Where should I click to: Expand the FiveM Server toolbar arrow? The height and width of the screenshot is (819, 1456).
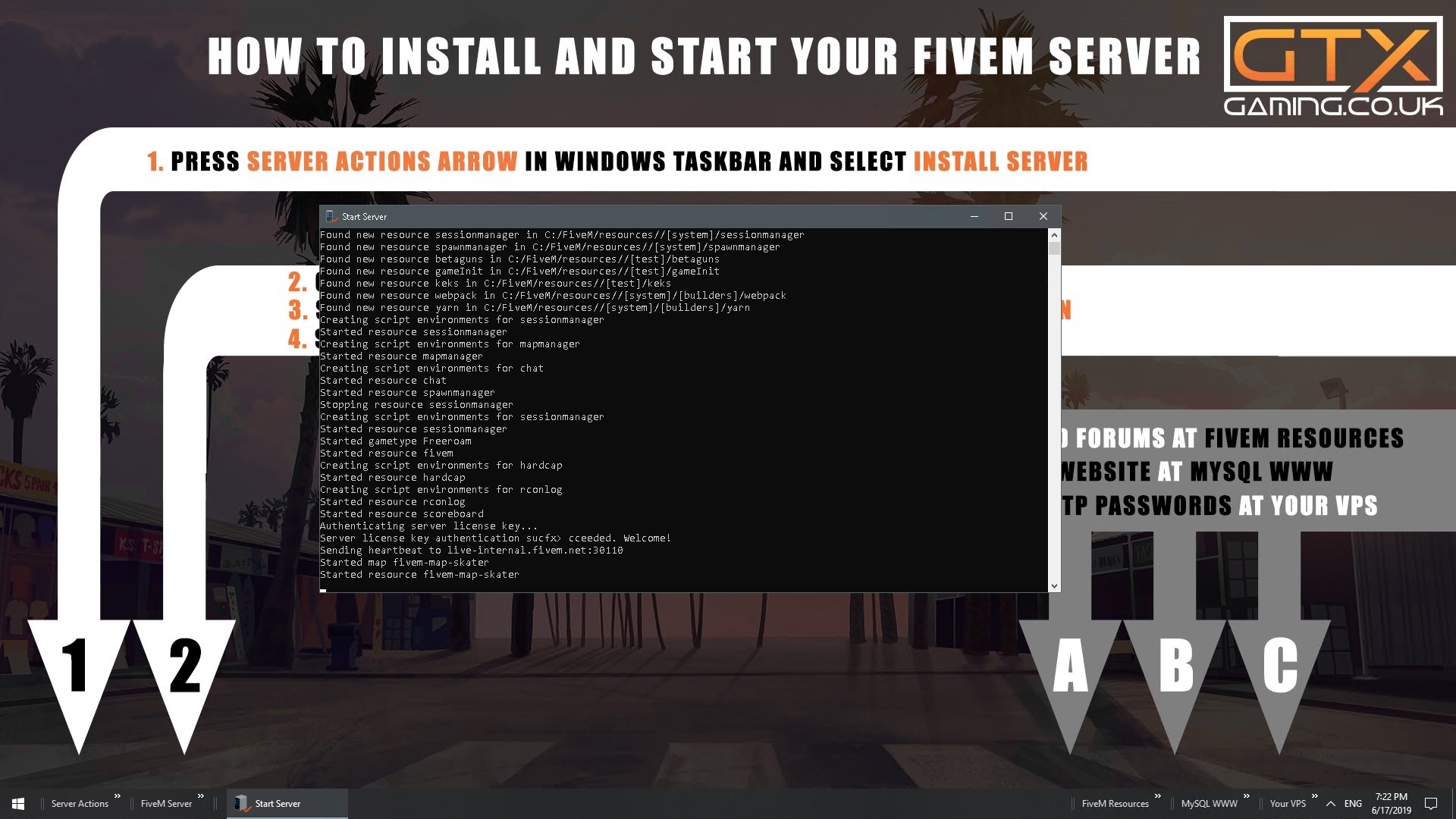201,795
